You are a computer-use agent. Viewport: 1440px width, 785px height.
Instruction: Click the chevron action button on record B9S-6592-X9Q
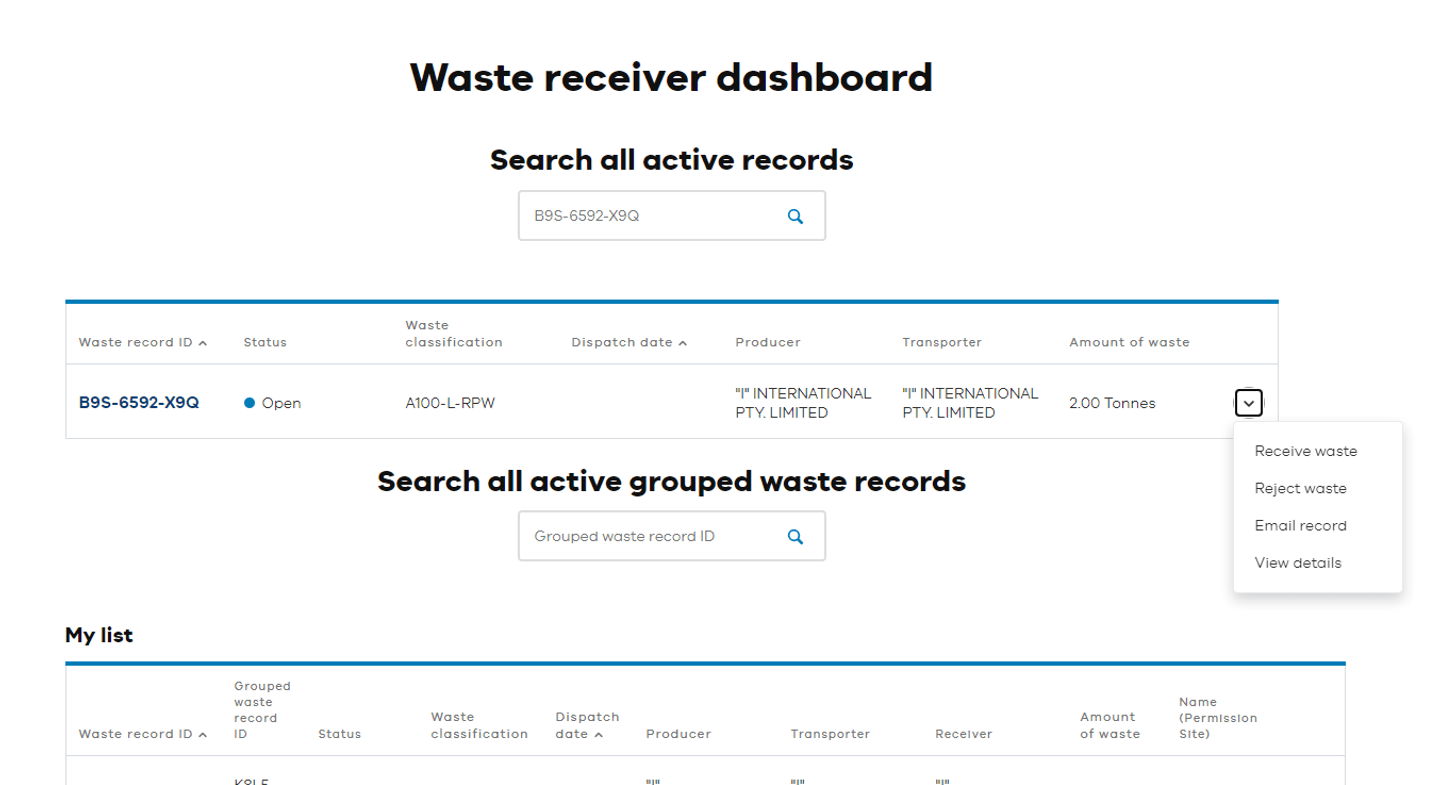pos(1248,403)
